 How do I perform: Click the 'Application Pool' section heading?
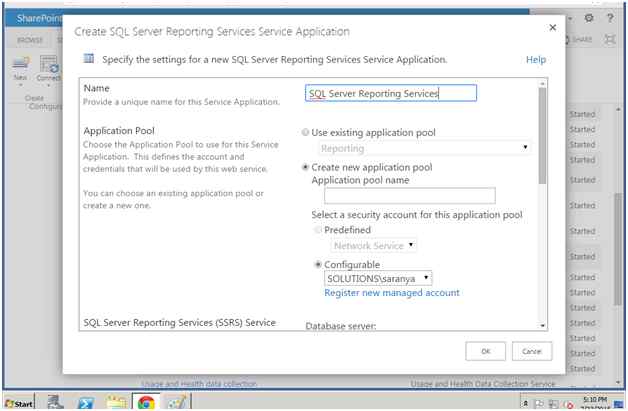(119, 131)
